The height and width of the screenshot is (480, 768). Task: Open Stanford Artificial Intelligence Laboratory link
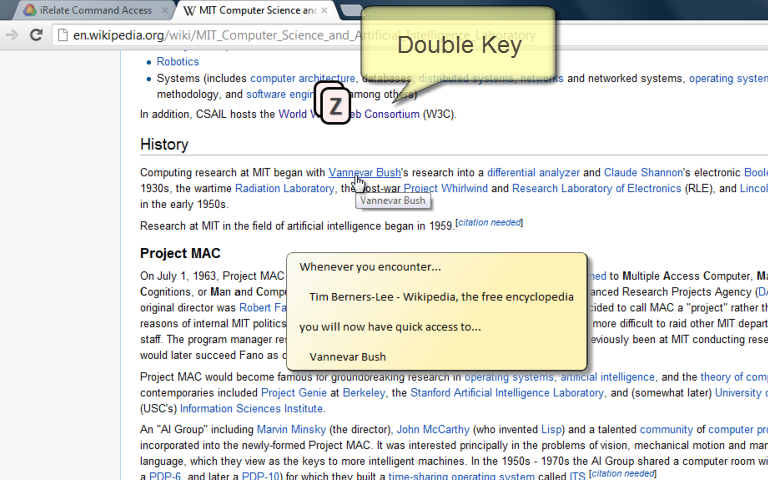click(507, 393)
